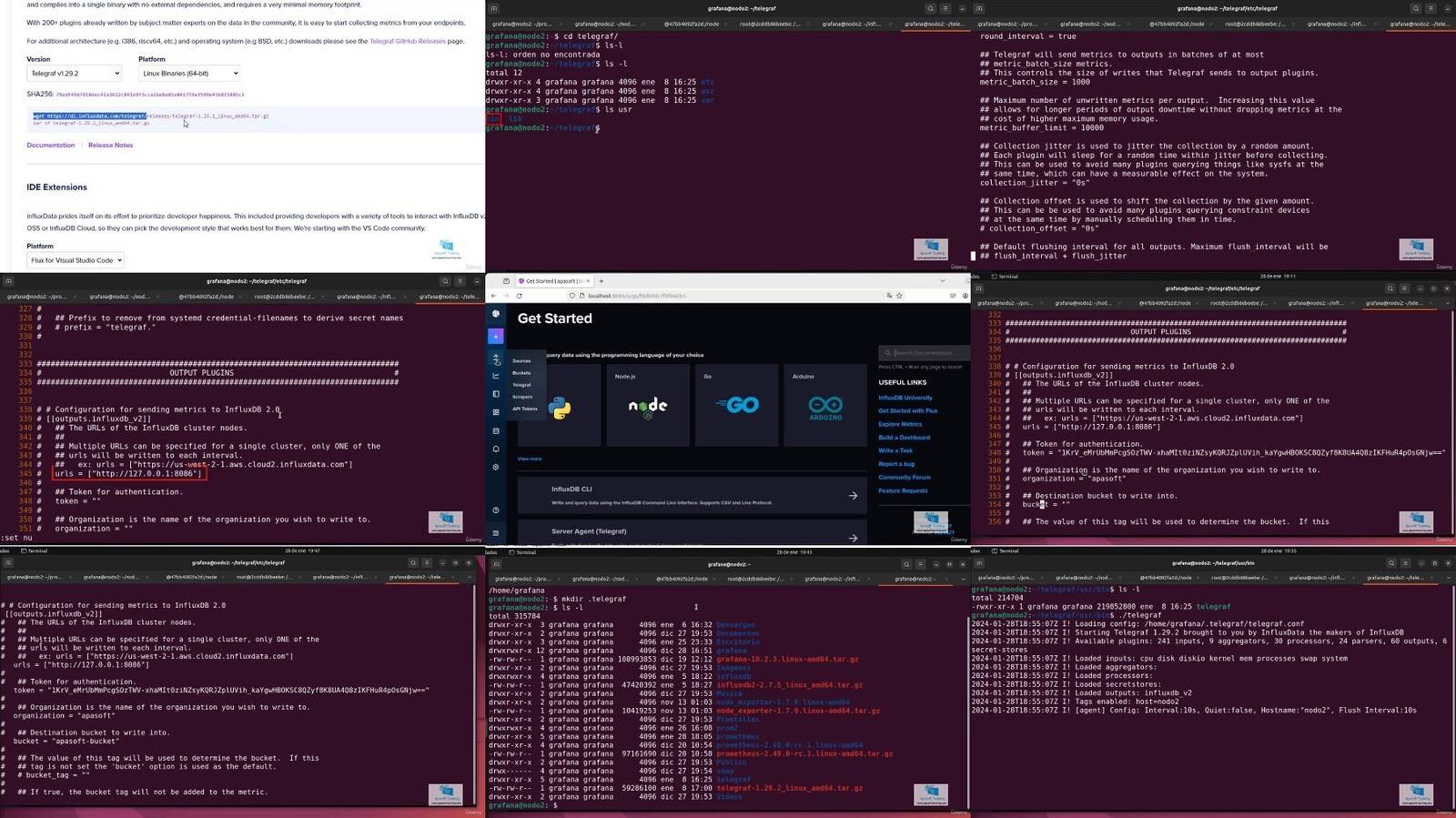Open the Documentation link under the download command
The height and width of the screenshot is (818, 1456).
tap(51, 145)
